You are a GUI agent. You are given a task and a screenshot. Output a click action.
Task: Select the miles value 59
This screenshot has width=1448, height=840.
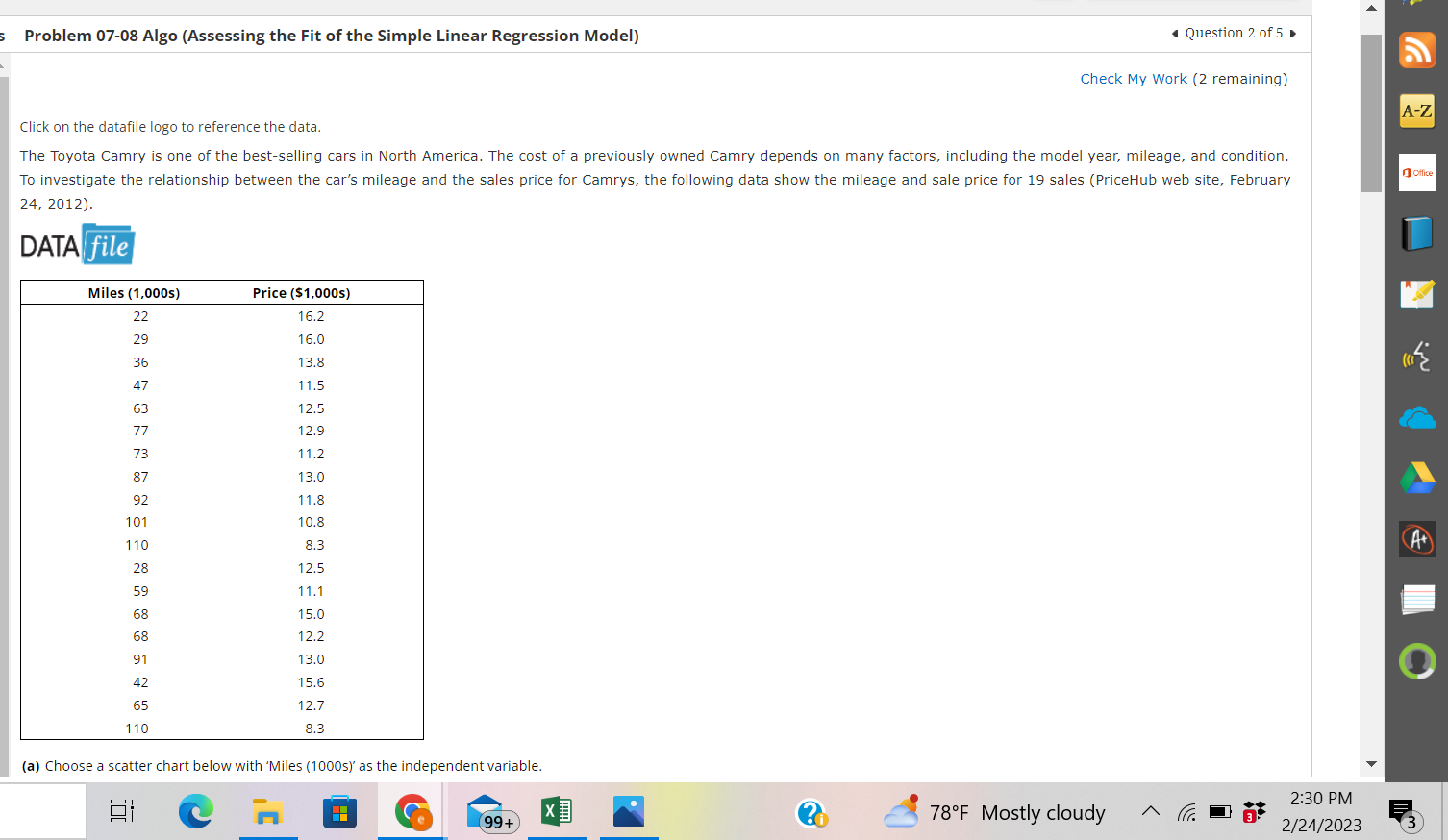coord(140,591)
